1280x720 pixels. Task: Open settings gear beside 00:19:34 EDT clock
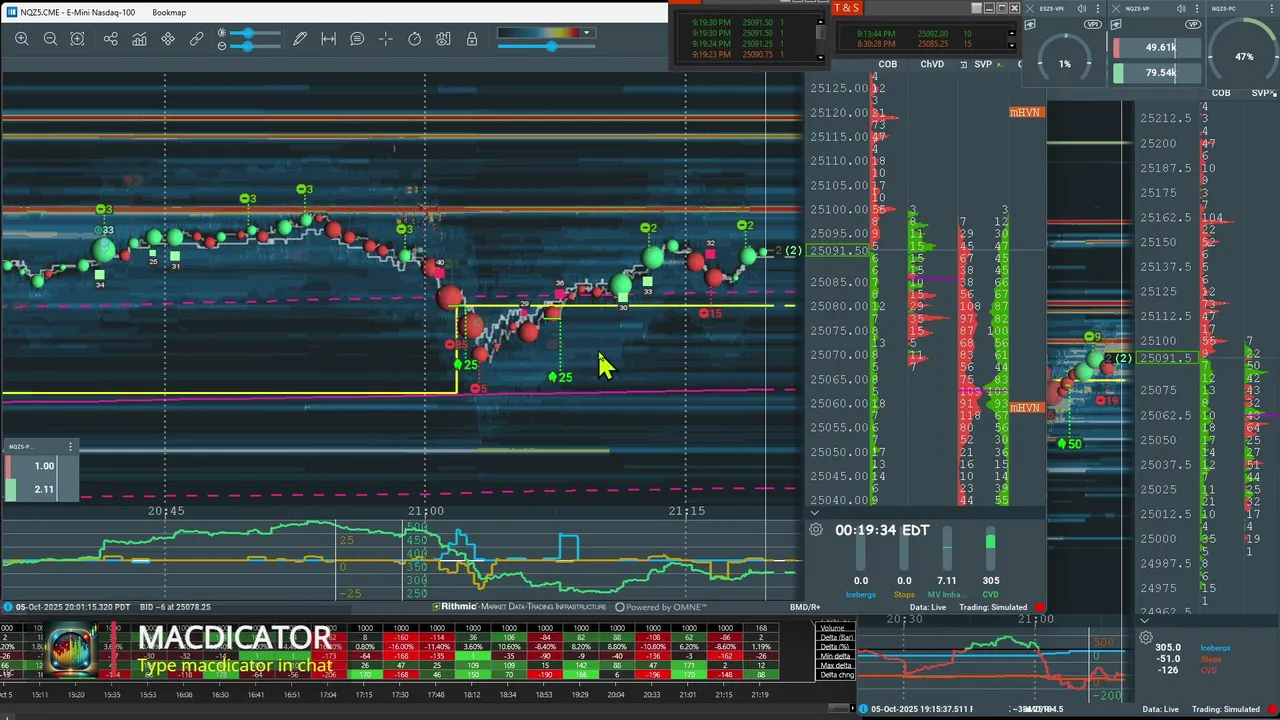816,530
